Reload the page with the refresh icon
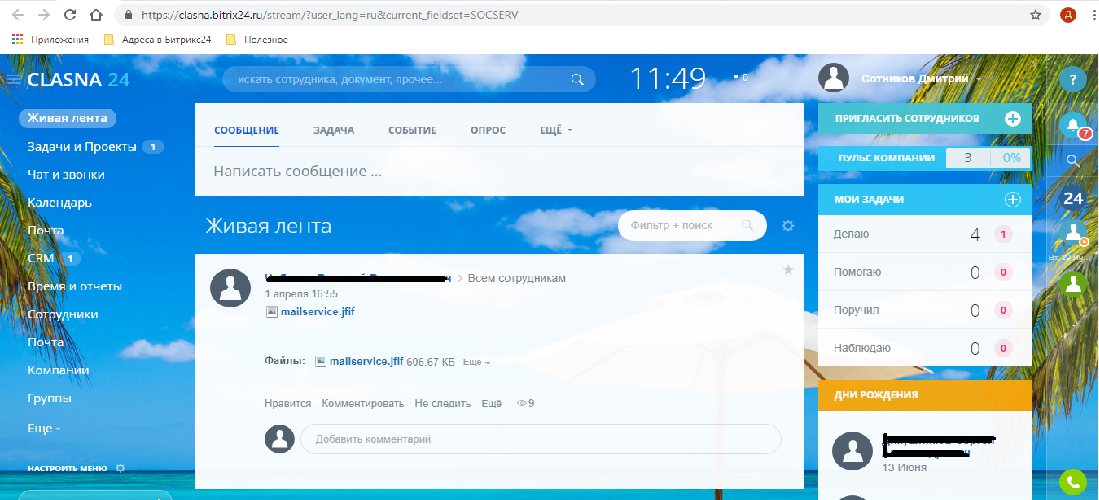Viewport: 1099px width, 500px height. (x=69, y=15)
